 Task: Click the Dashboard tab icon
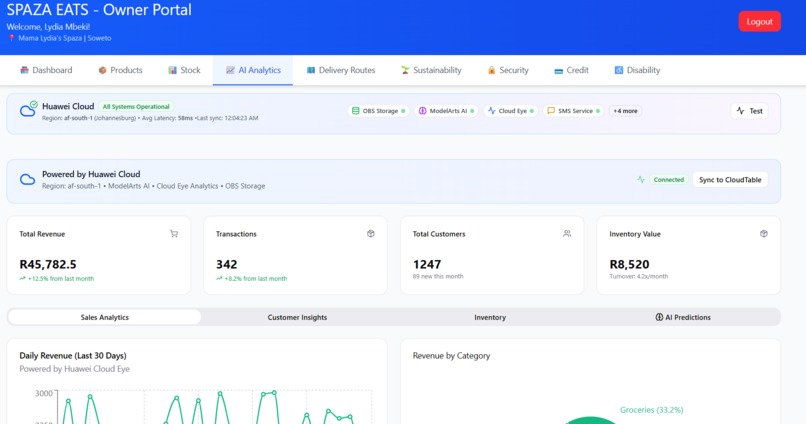tap(24, 70)
